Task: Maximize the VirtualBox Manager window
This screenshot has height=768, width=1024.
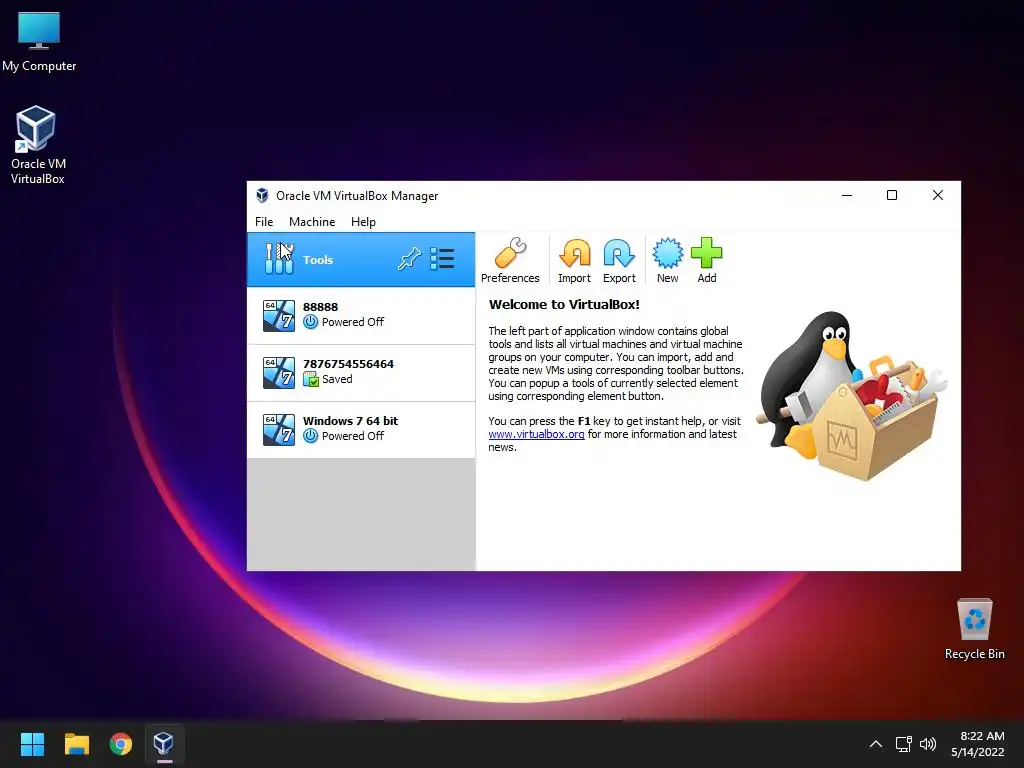Action: click(x=891, y=195)
